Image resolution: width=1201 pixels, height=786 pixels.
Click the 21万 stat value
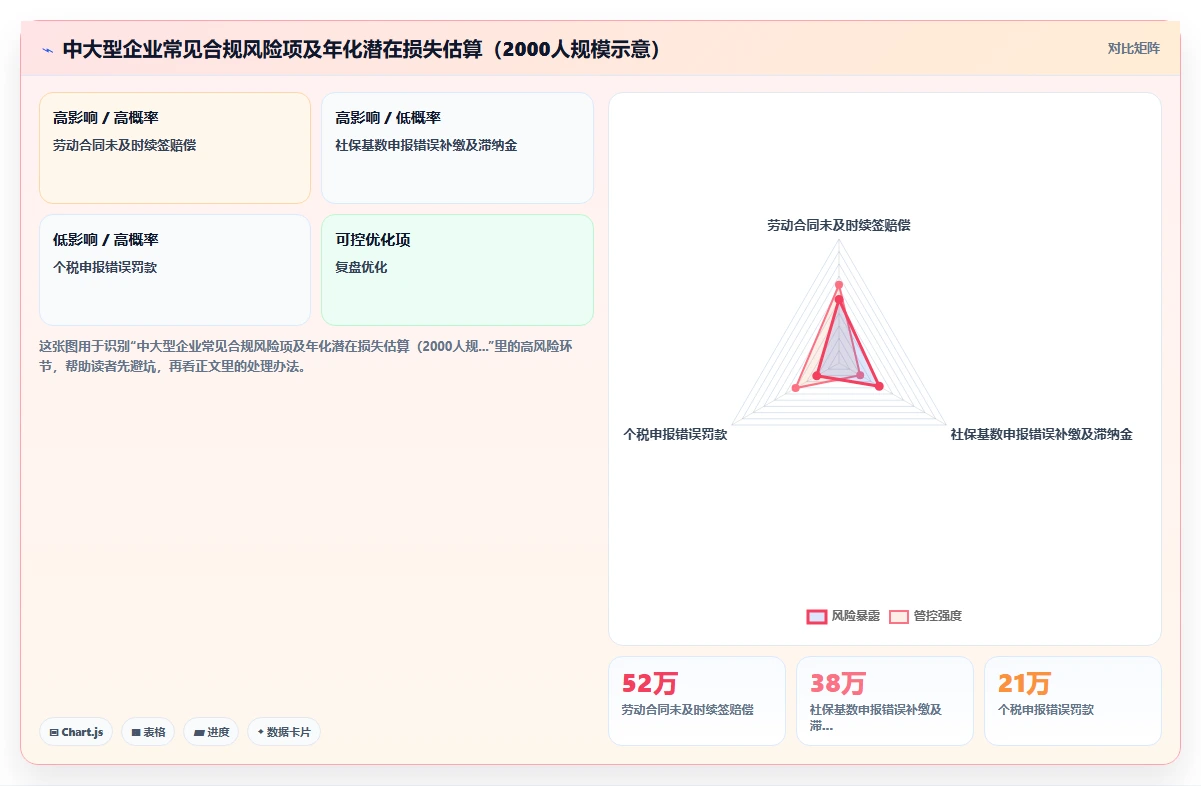[1025, 684]
